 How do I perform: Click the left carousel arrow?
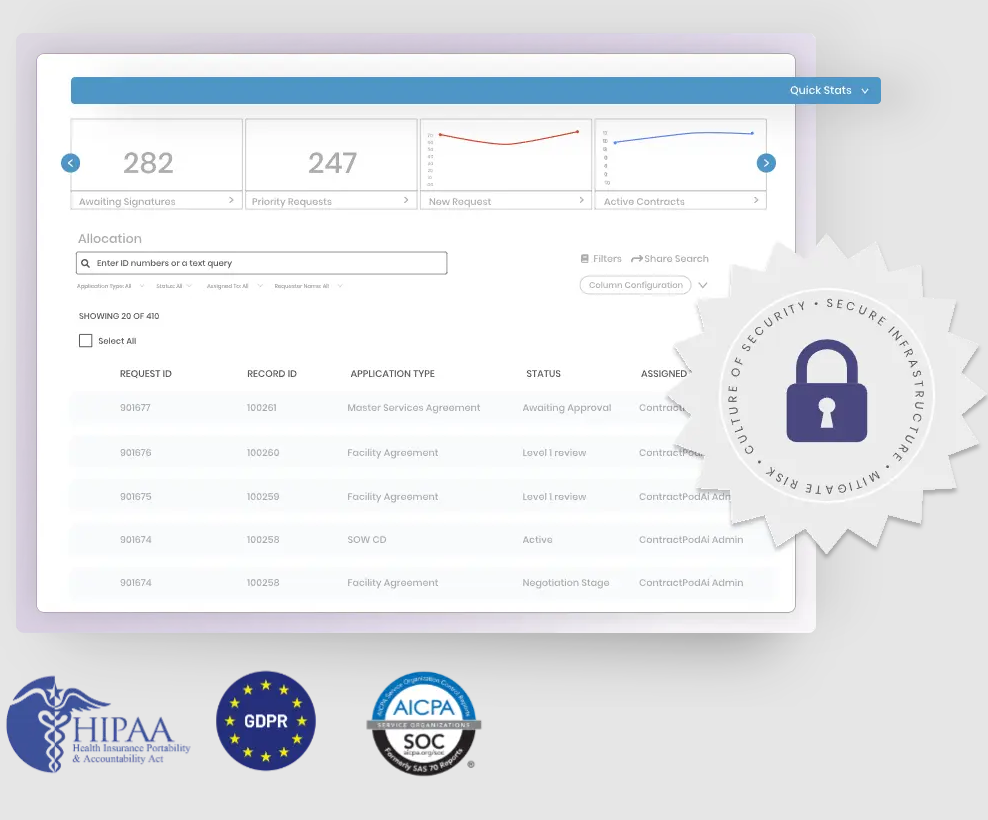70,162
